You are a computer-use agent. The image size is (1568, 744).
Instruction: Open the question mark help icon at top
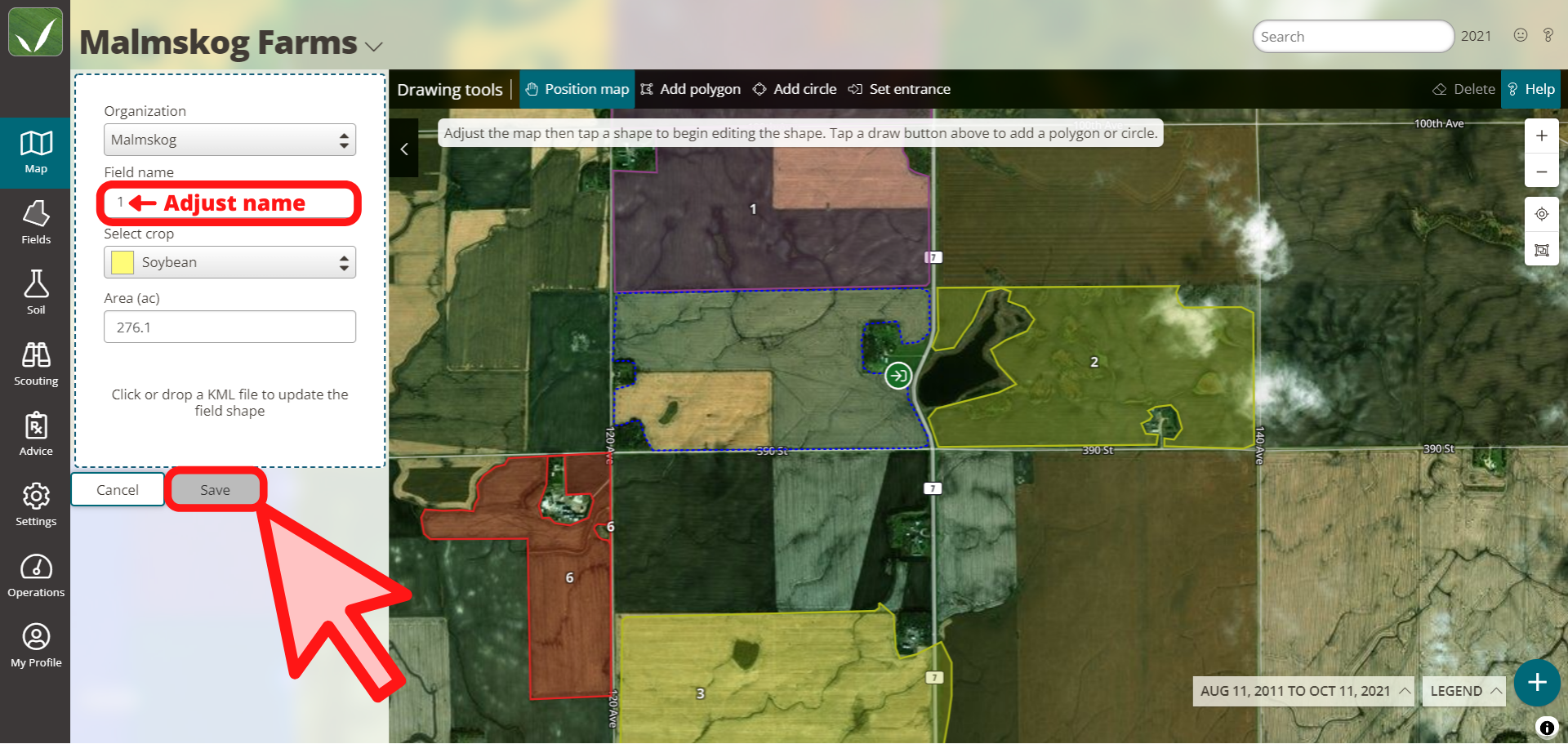[x=1548, y=35]
